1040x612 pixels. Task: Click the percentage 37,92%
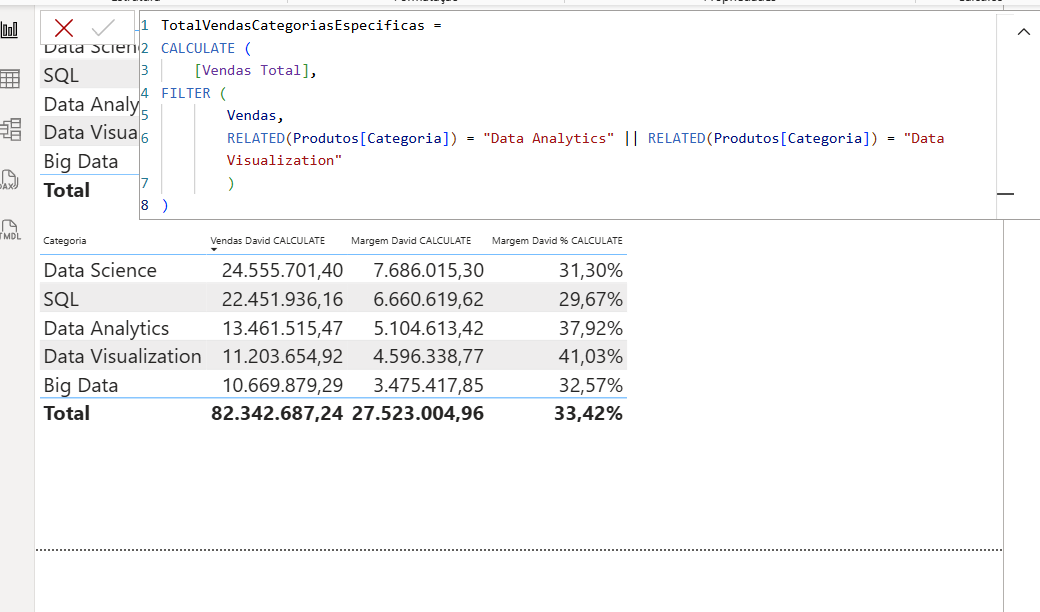click(x=591, y=328)
